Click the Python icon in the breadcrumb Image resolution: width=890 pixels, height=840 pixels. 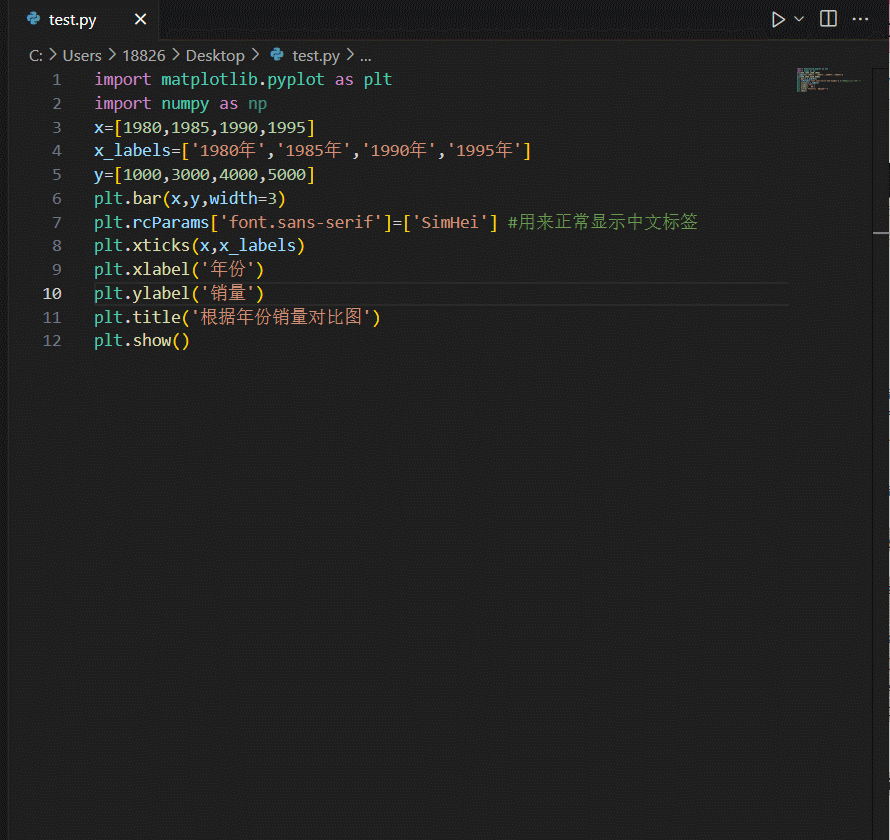[277, 54]
